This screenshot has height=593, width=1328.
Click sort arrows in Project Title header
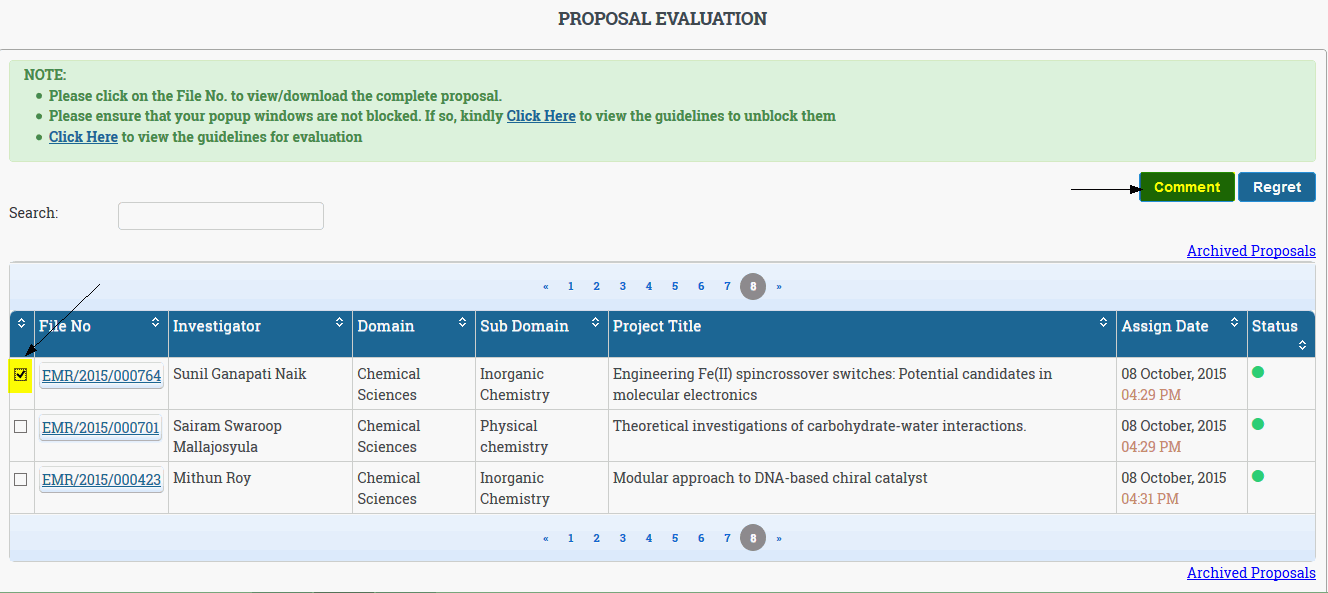click(x=1103, y=323)
